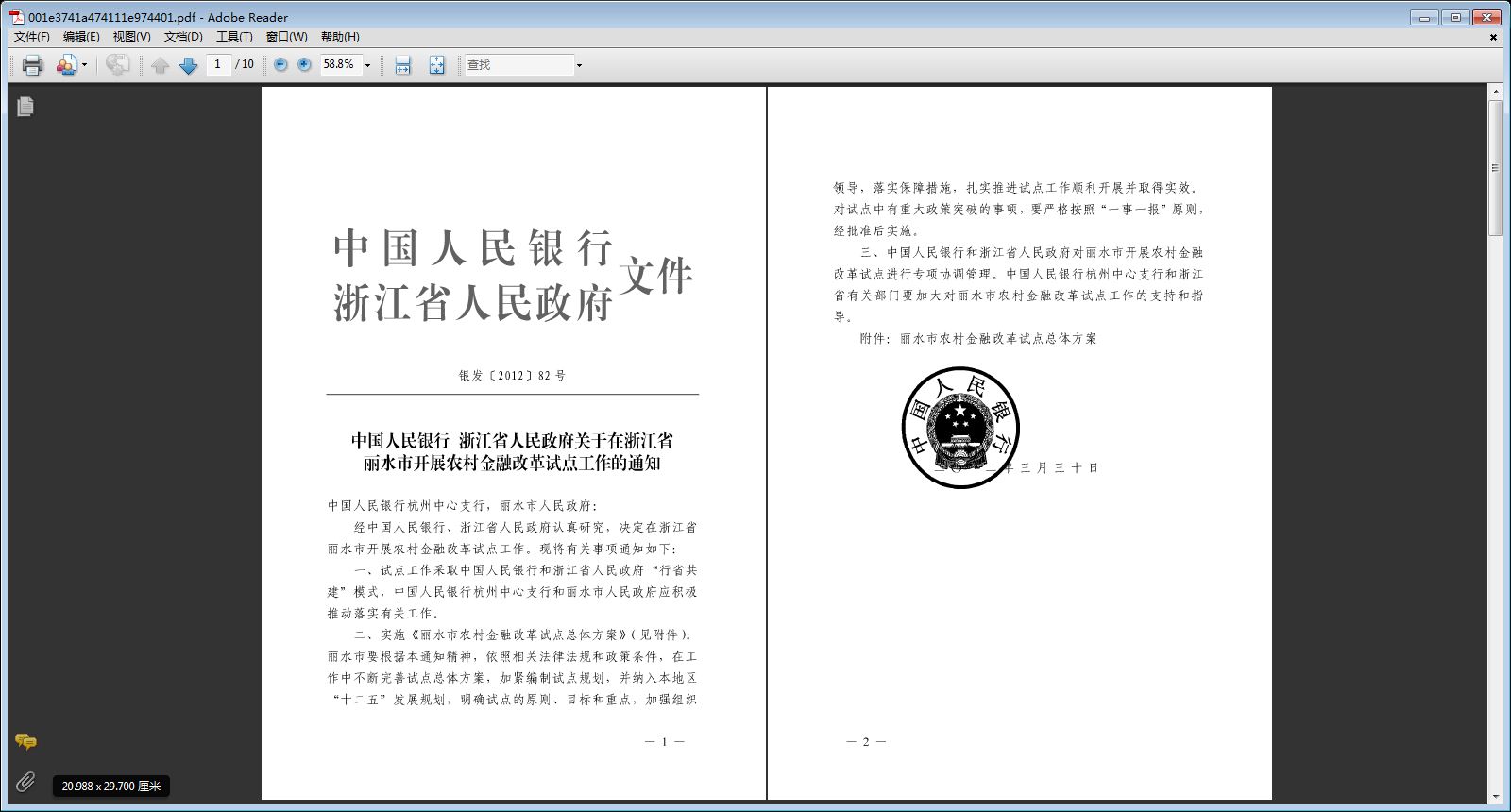Click the title line ending 关于在浙江省
This screenshot has height=812, width=1511.
pos(513,441)
